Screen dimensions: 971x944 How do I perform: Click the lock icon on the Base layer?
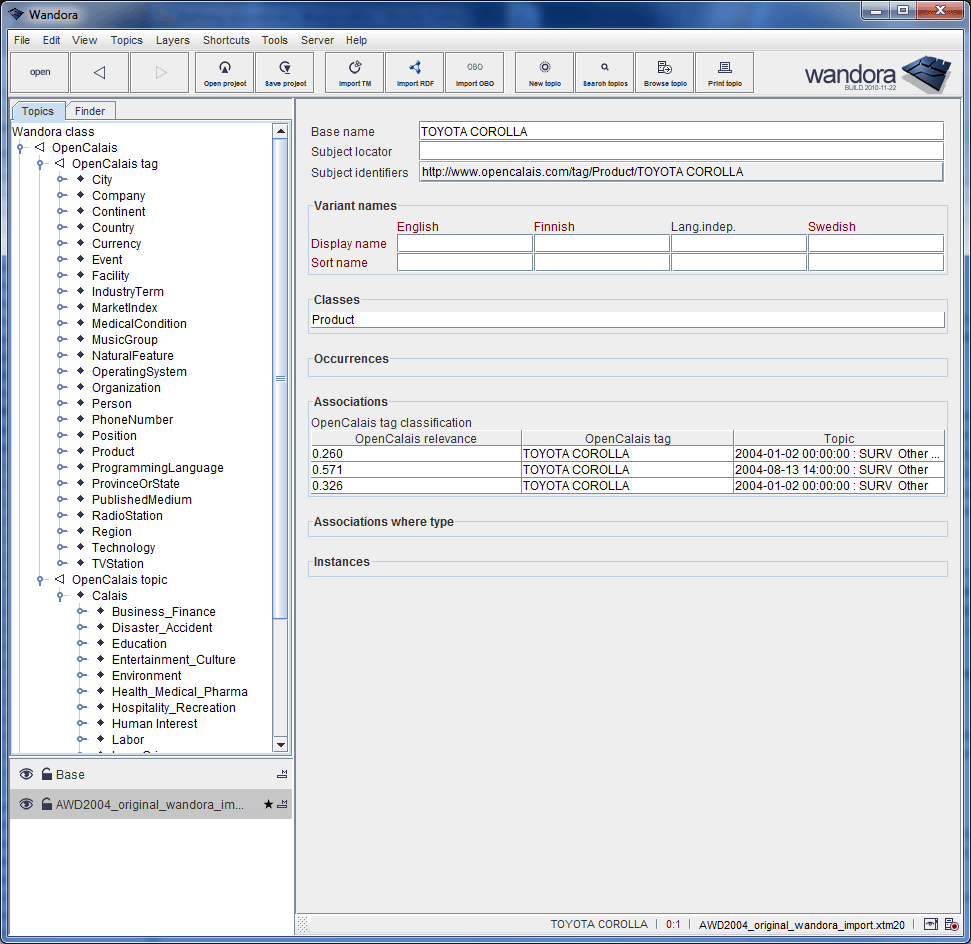click(x=46, y=774)
